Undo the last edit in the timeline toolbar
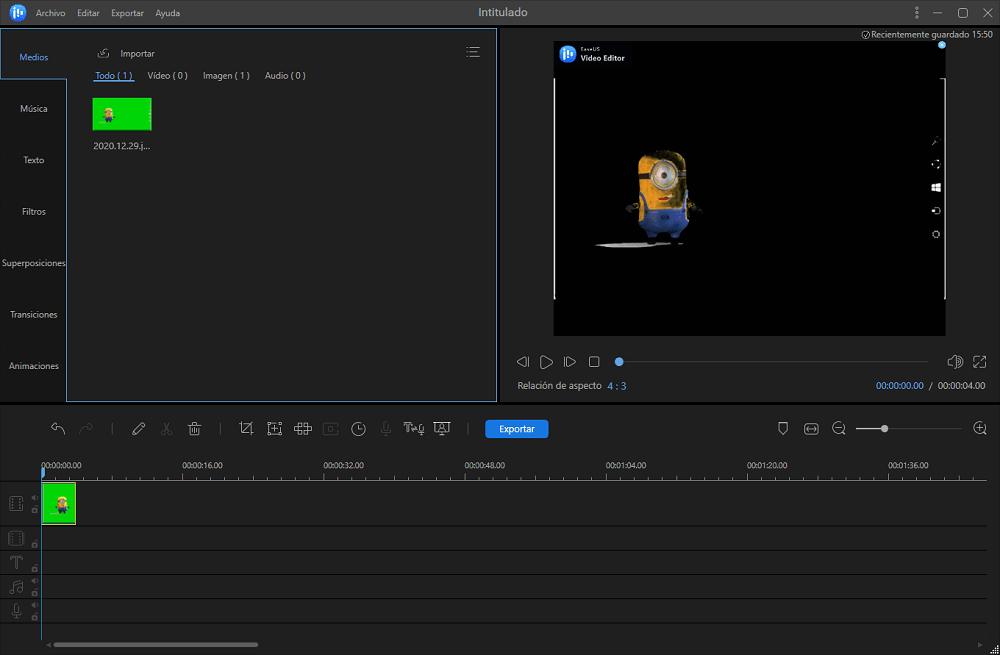Screen dimensions: 1000x655 point(58,429)
